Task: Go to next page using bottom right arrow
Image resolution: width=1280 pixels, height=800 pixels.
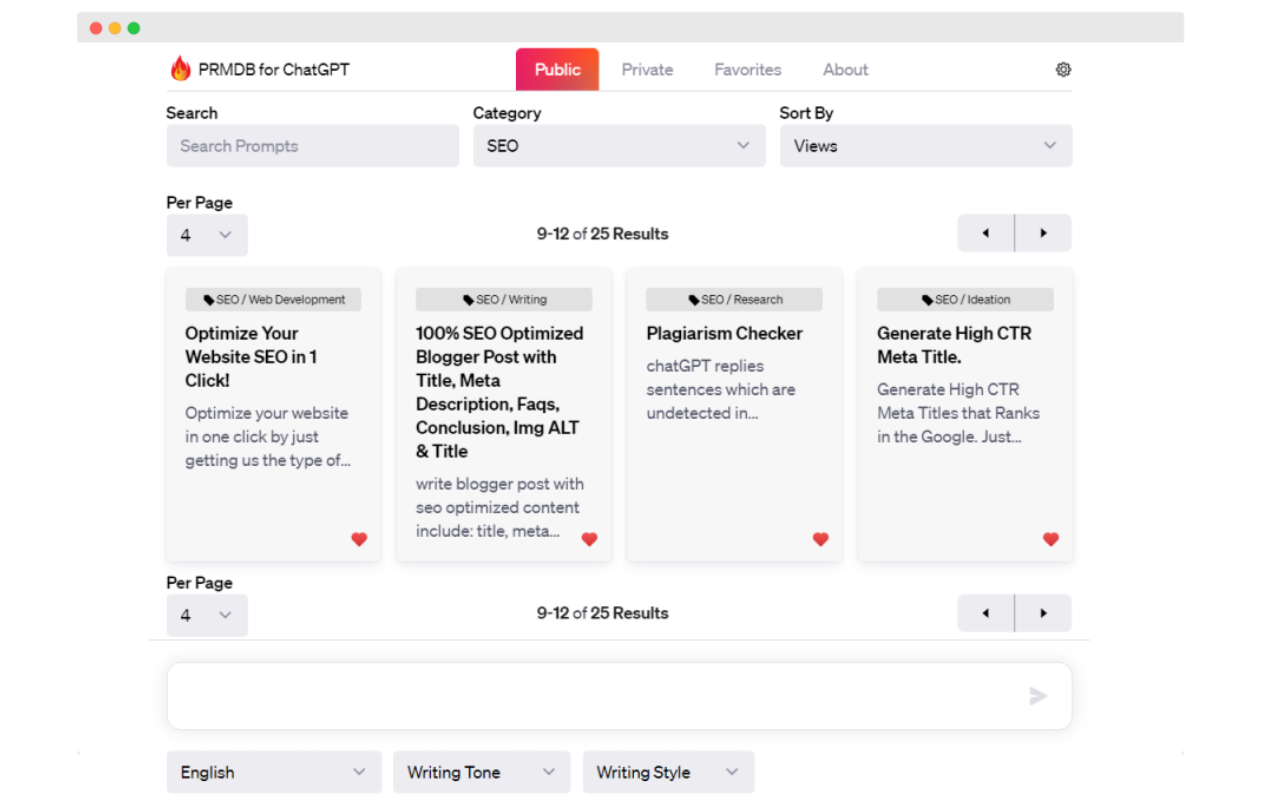Action: coord(1043,613)
